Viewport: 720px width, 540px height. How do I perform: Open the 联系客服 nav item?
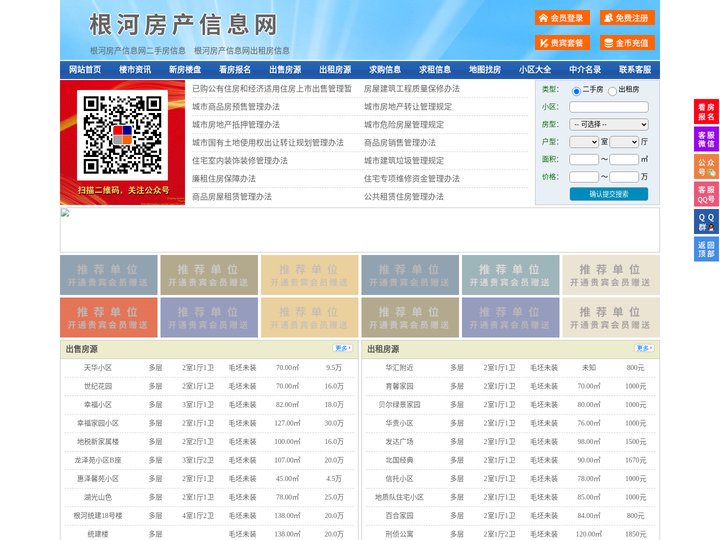(635, 70)
